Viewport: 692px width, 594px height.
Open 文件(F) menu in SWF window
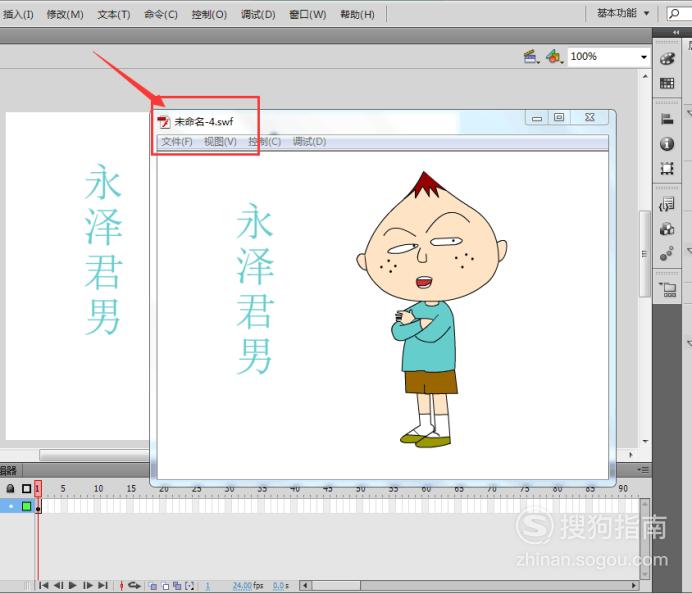pyautogui.click(x=177, y=142)
